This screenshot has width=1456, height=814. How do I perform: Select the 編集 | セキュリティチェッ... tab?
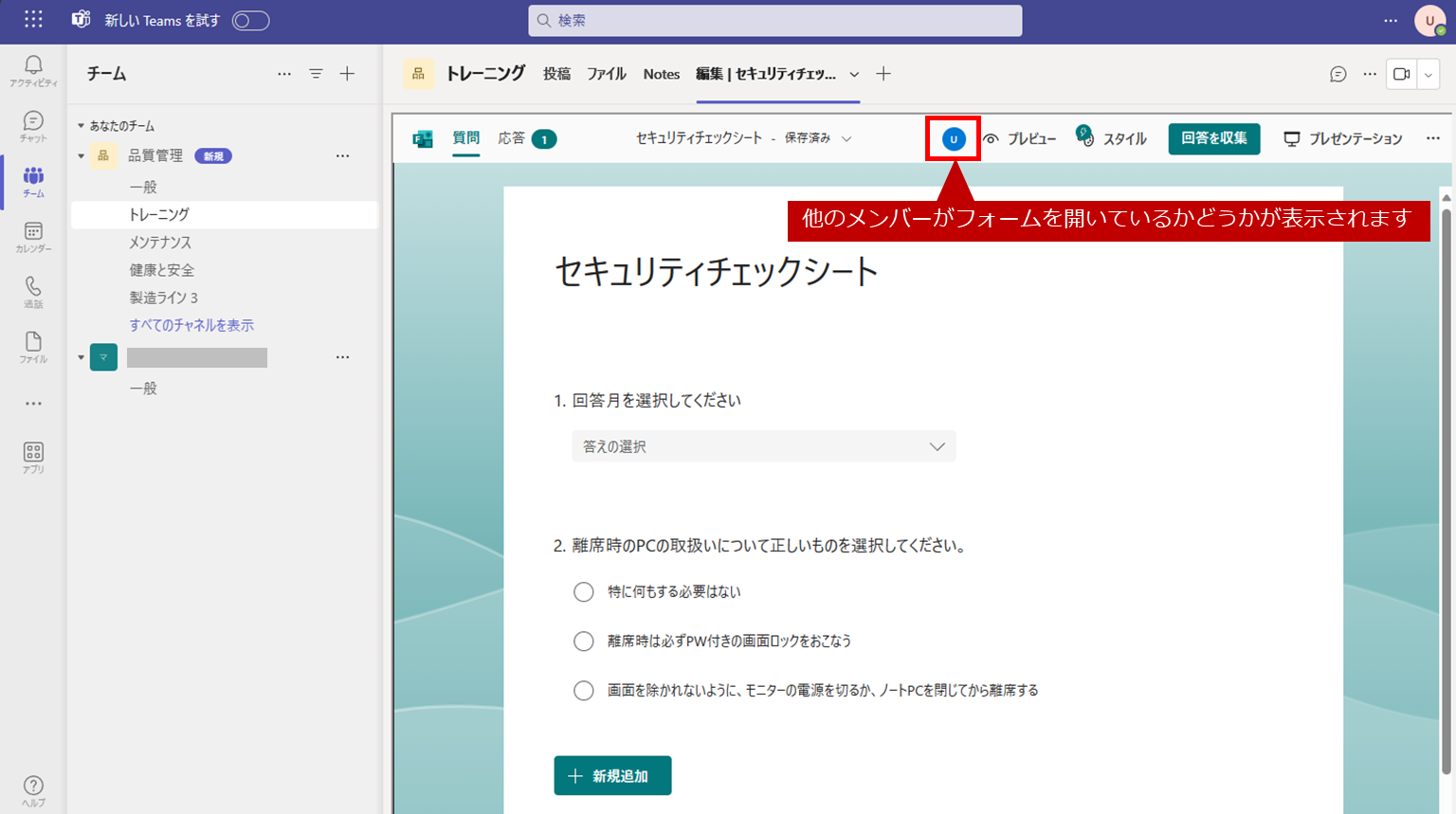[766, 74]
